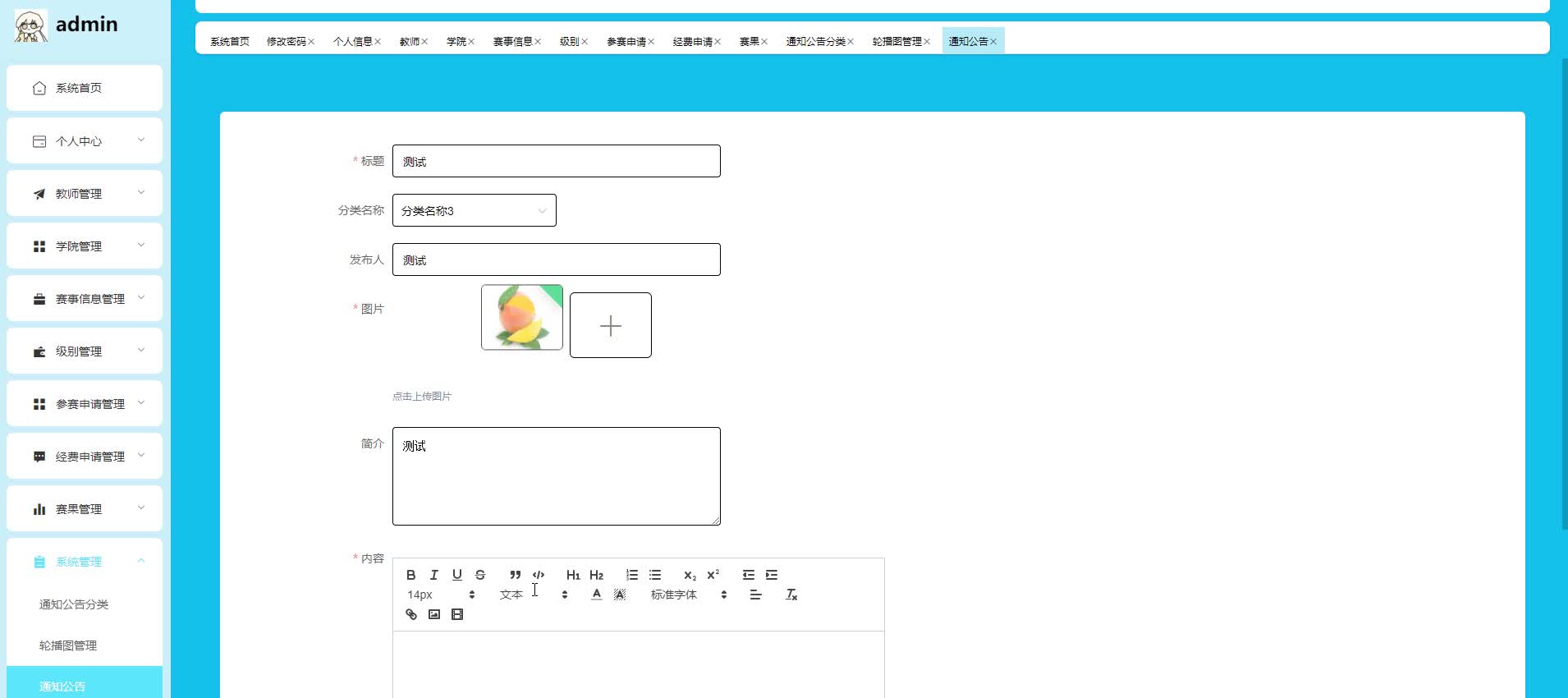
Task: Close the 轮播图管理 tab
Action: pyautogui.click(x=927, y=42)
